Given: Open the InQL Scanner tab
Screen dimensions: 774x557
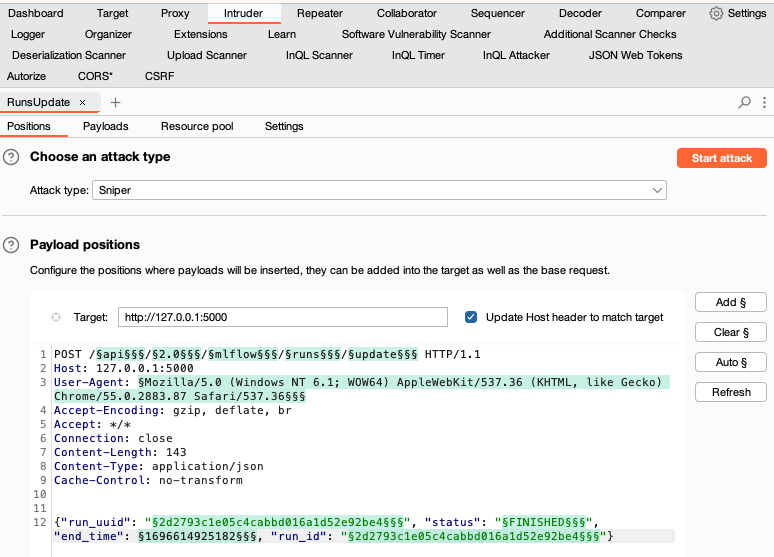Looking at the screenshot, I should point(319,55).
